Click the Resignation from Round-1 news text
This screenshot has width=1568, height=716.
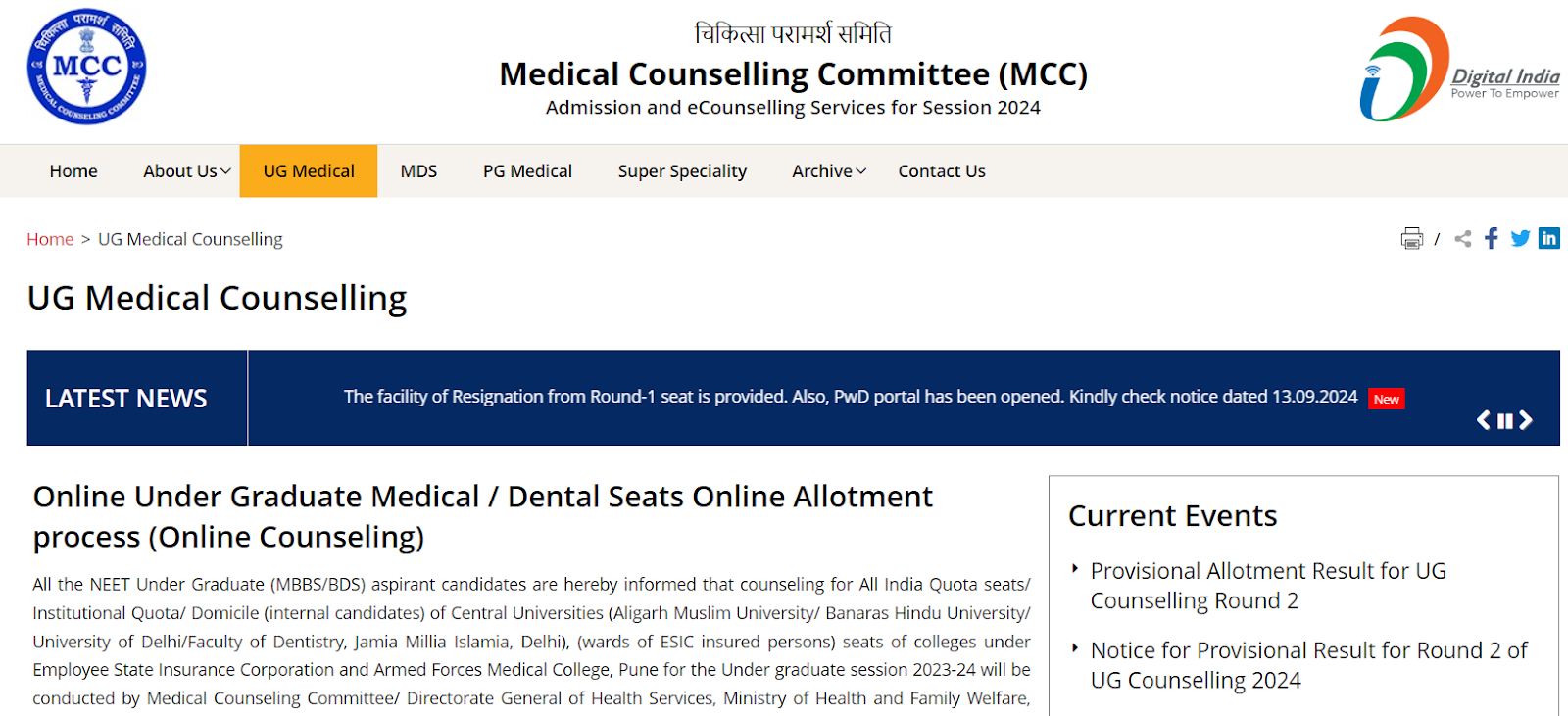click(850, 397)
